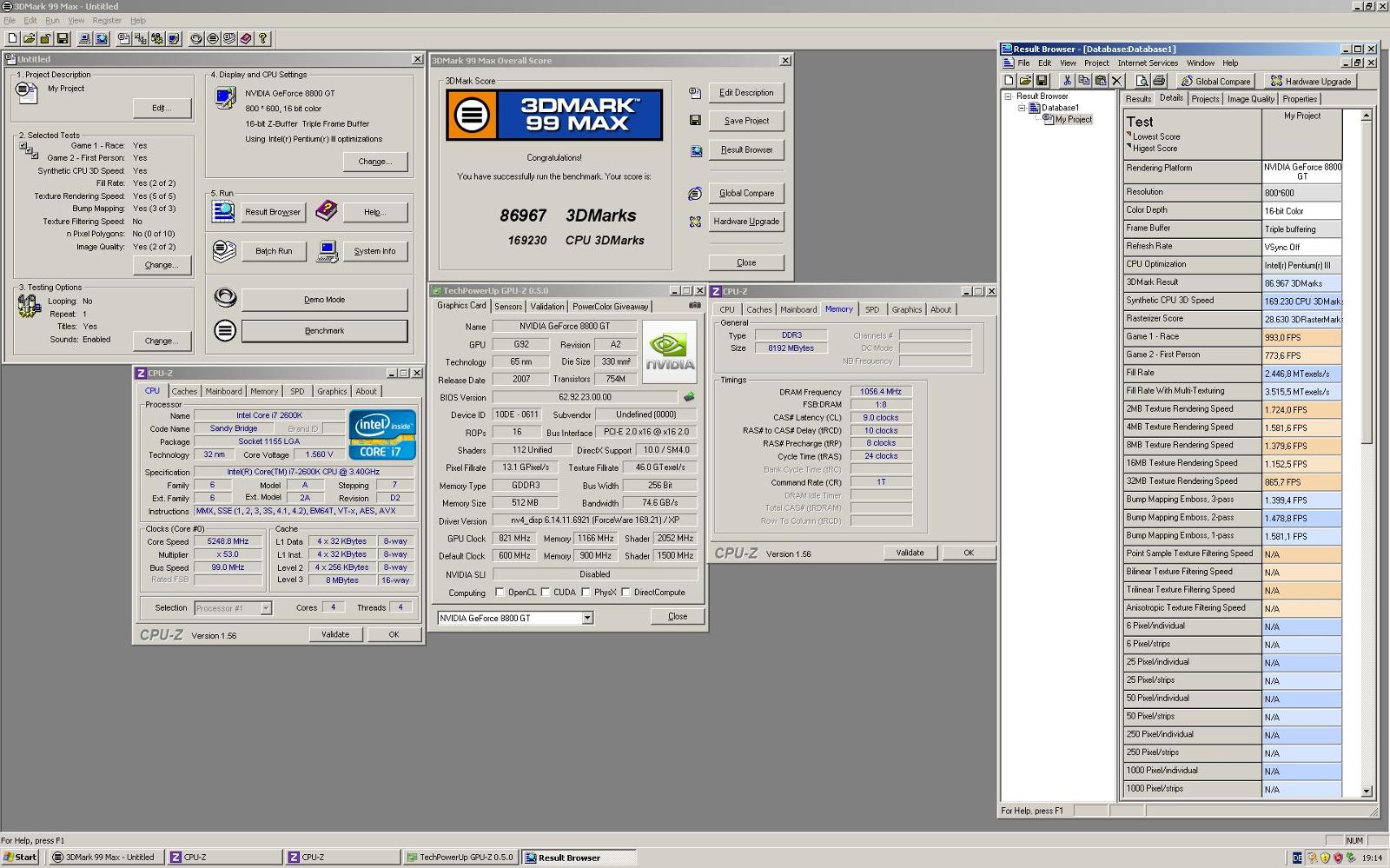The width and height of the screenshot is (1390, 868).
Task: Open the Results tab in Result Browser
Action: point(1138,99)
